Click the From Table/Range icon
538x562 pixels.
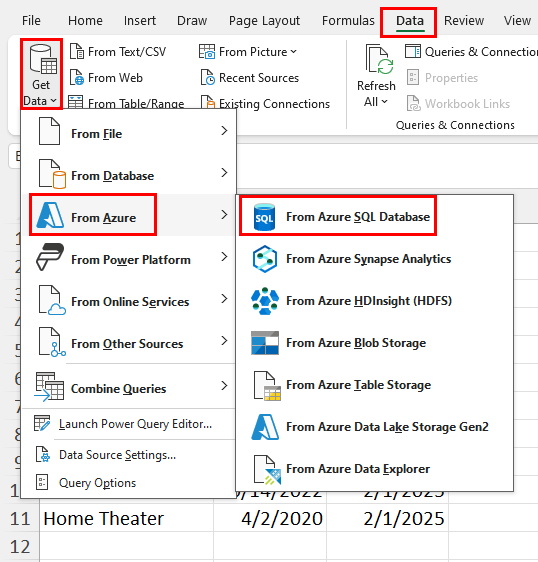tap(76, 102)
